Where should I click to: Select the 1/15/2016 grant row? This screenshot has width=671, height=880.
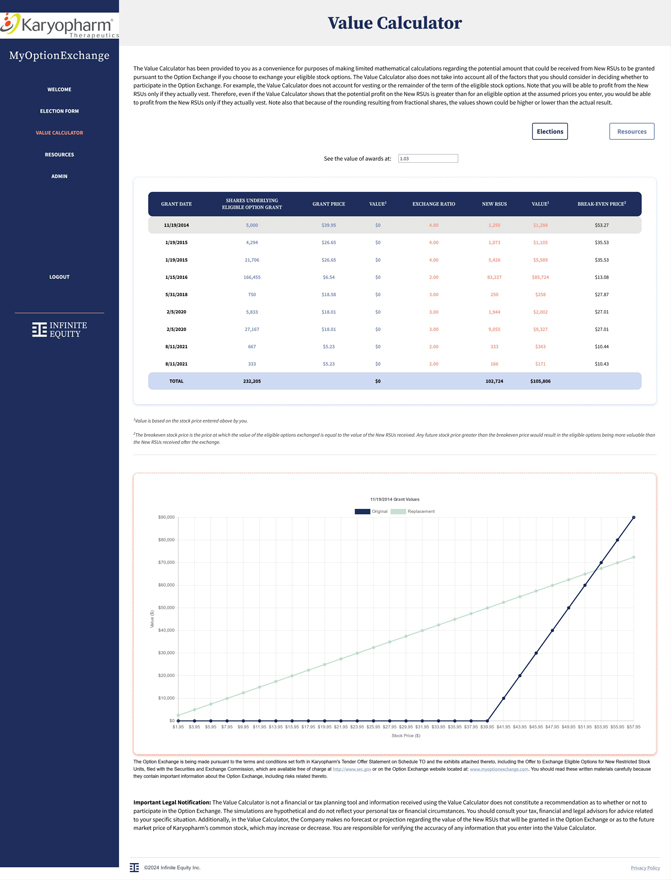pos(394,277)
